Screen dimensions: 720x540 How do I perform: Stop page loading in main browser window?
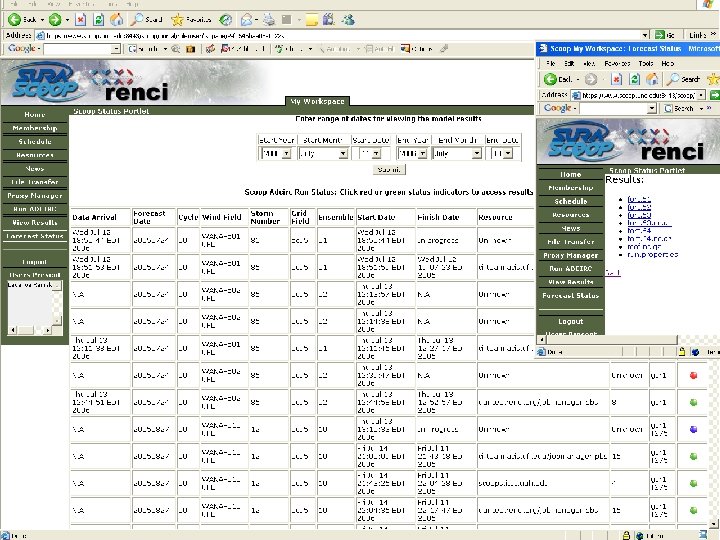[x=81, y=19]
